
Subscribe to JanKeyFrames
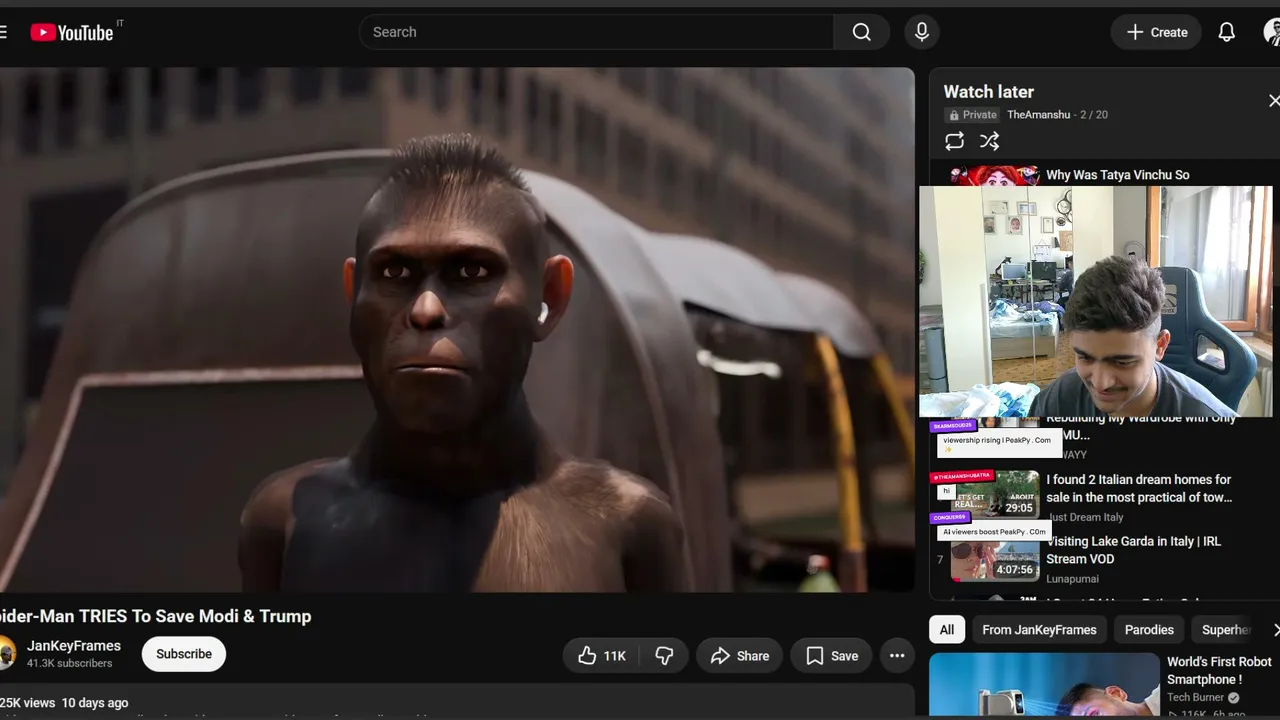184,654
